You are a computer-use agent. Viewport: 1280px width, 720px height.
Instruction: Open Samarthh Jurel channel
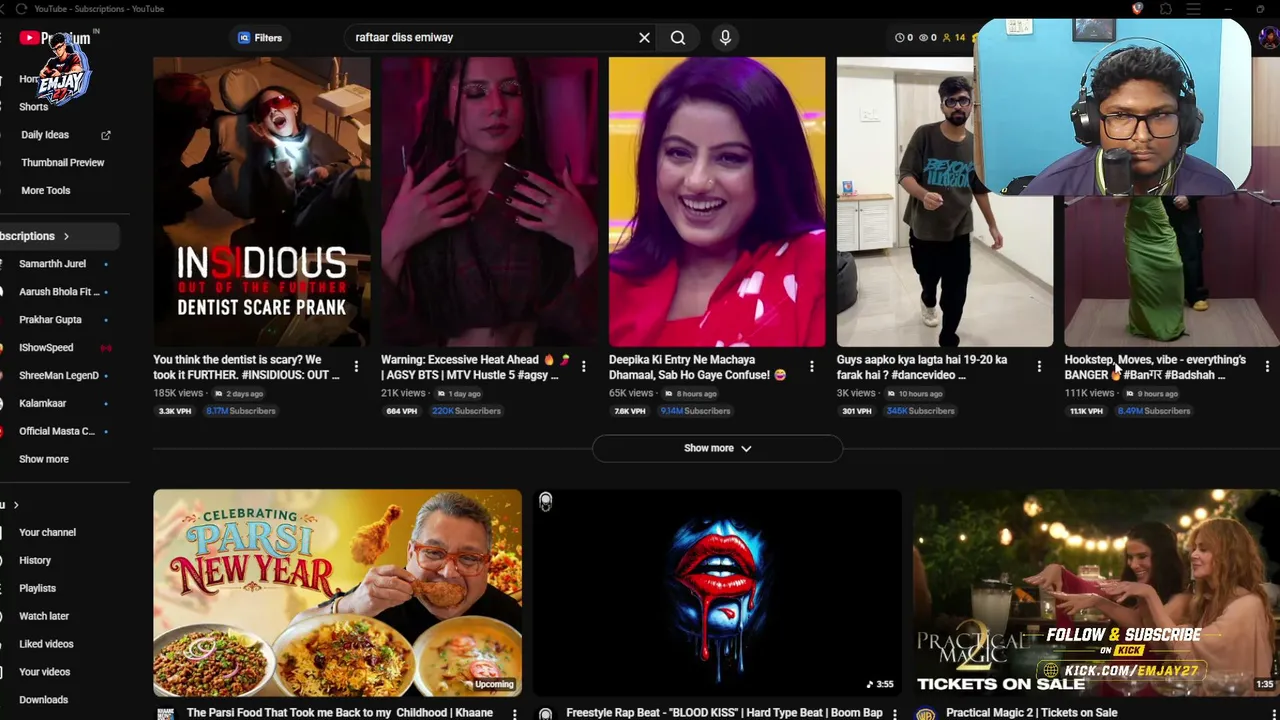[52, 264]
